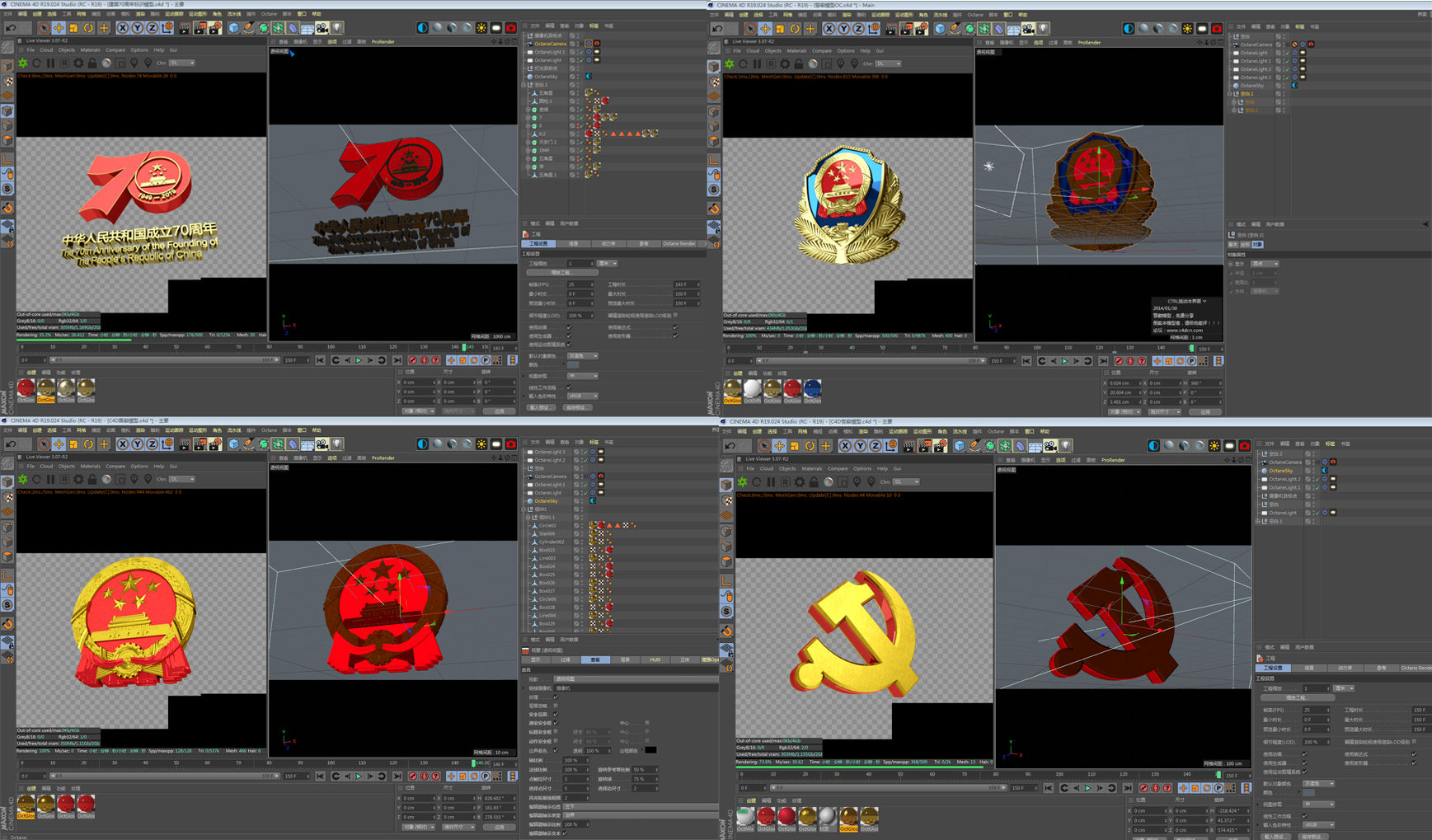Viewport: 1432px width, 840px height.
Task: Click Octane sun daylight icon in 70th-anniversary window
Action: click(x=481, y=28)
